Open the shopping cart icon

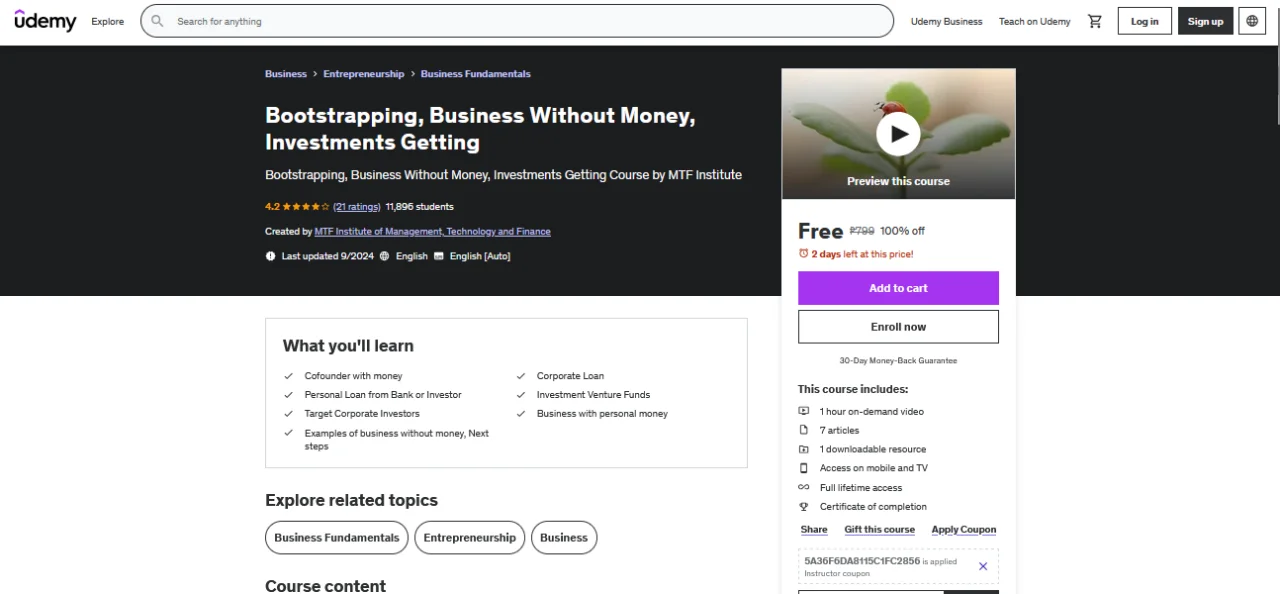(x=1095, y=21)
